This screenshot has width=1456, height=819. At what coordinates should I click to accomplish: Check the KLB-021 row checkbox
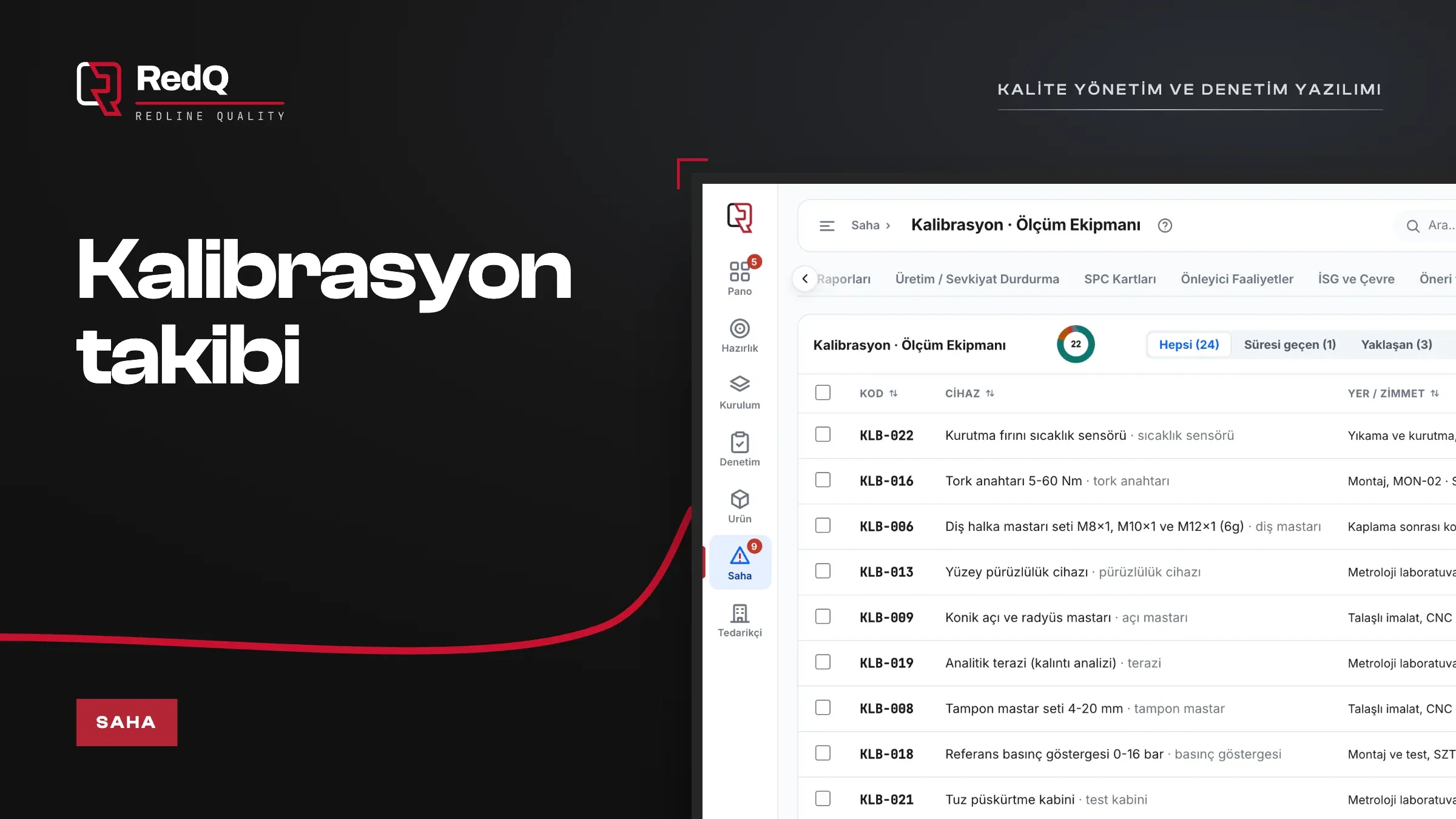click(x=823, y=798)
